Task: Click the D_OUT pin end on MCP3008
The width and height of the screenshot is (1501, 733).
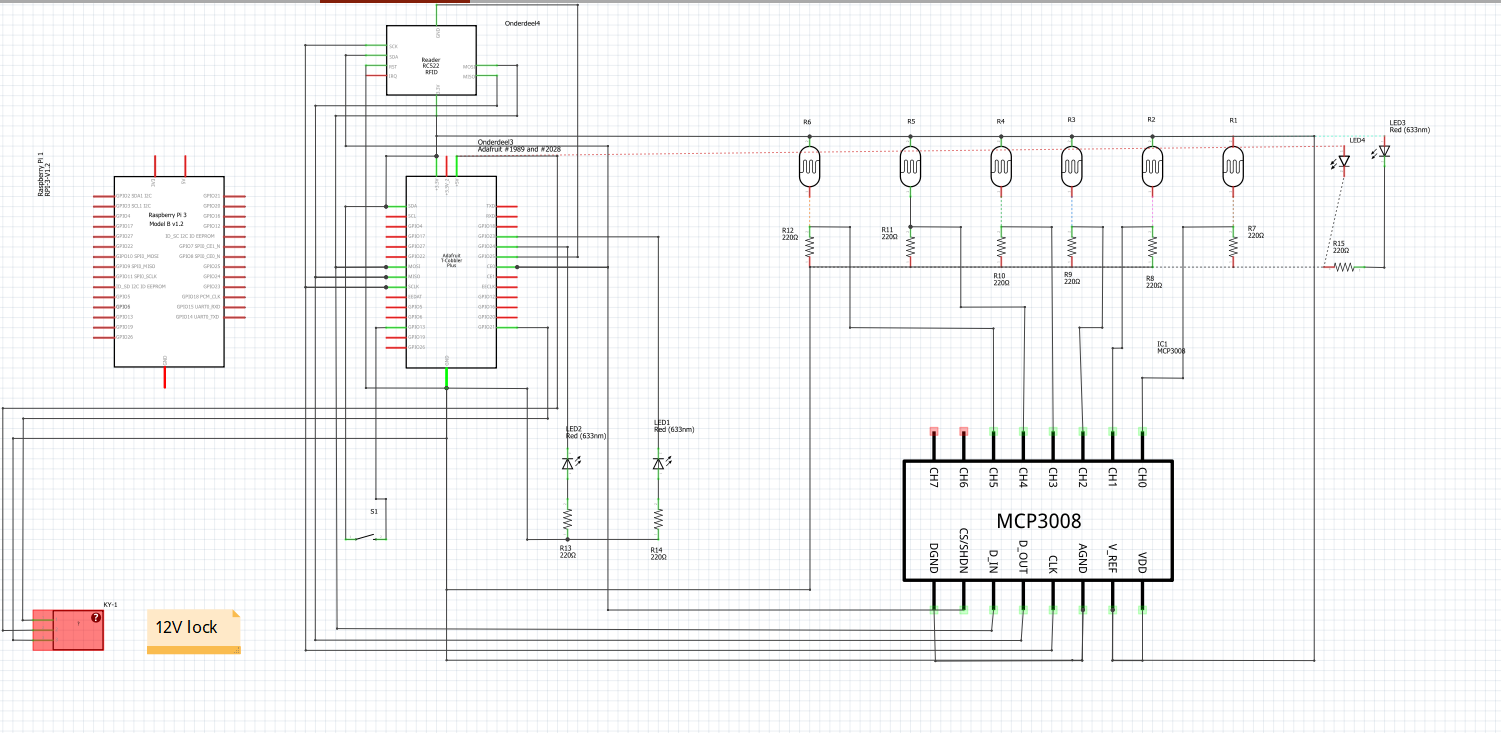Action: pos(1023,609)
